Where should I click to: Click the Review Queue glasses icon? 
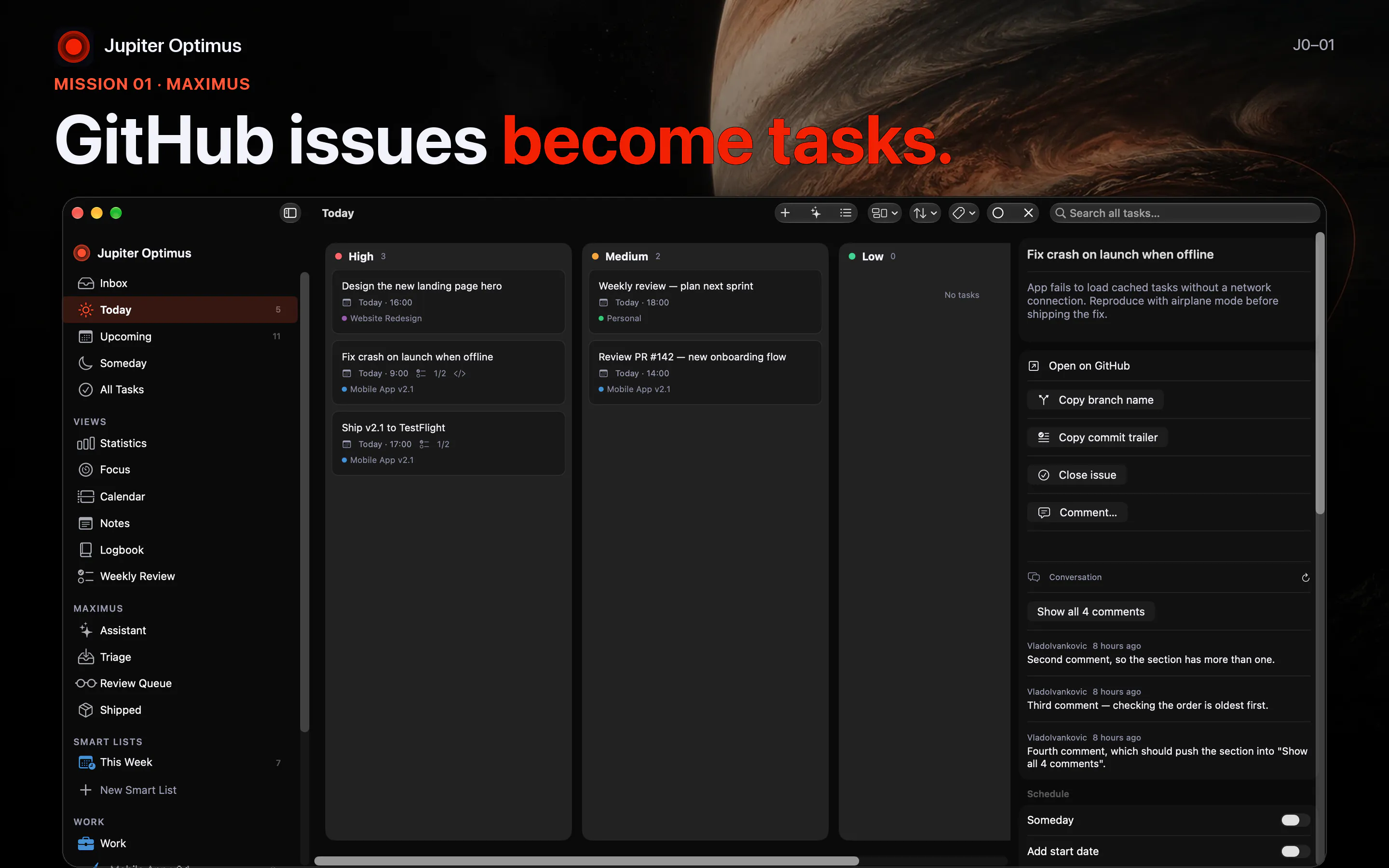(x=85, y=683)
